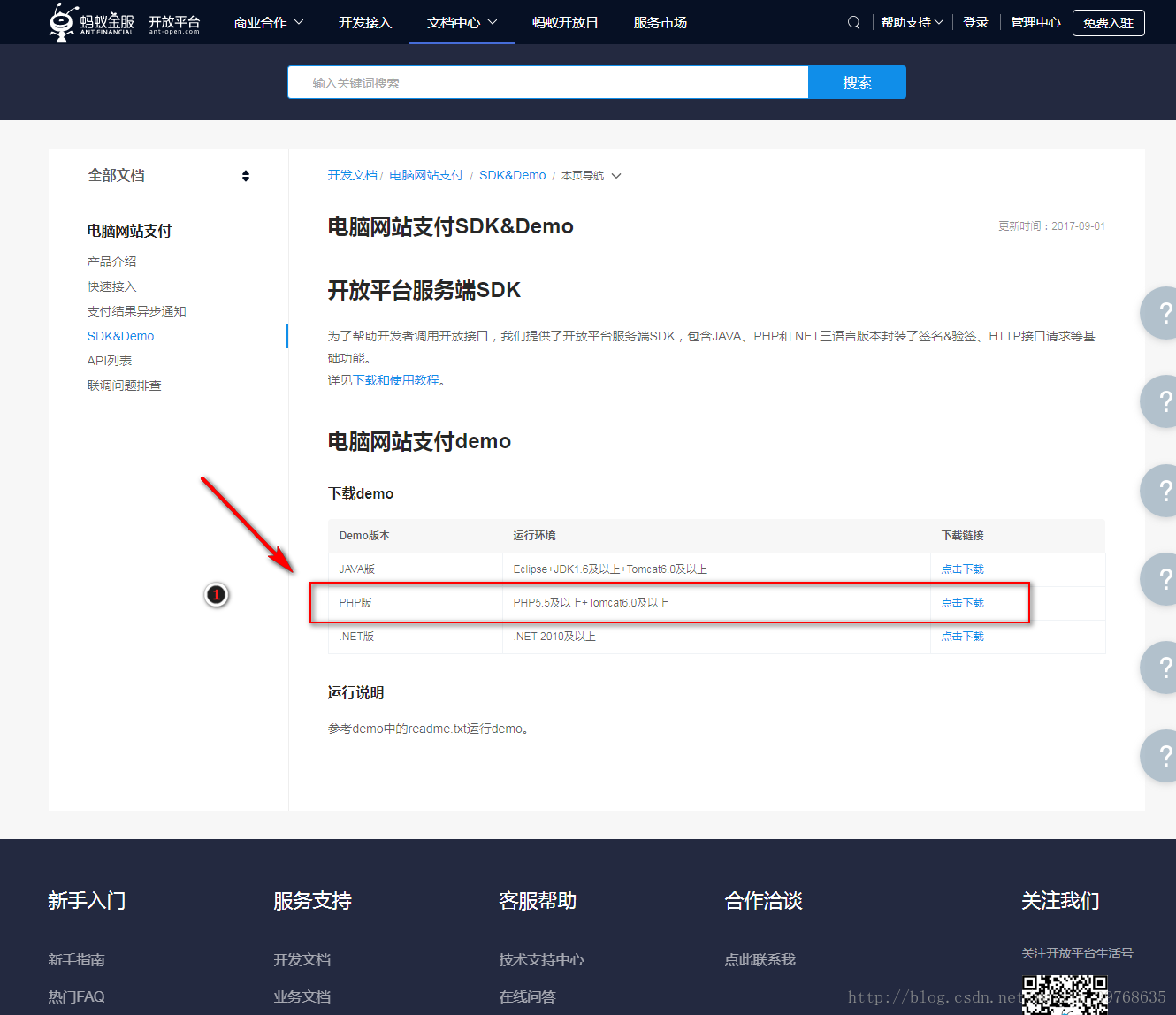
Task: Click the SDK&Demo breadcrumb
Action: (x=513, y=175)
